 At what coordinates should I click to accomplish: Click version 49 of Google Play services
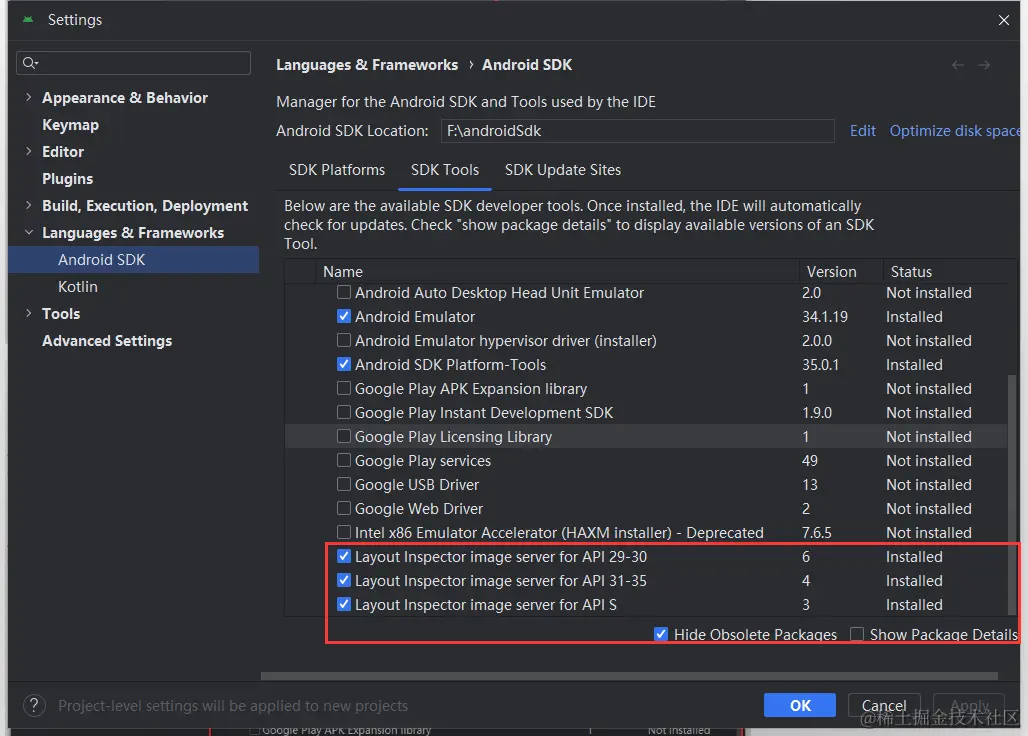click(x=810, y=461)
